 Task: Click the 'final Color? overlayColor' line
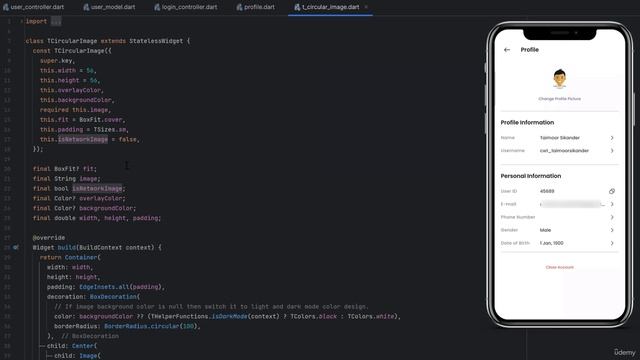[x=79, y=198]
